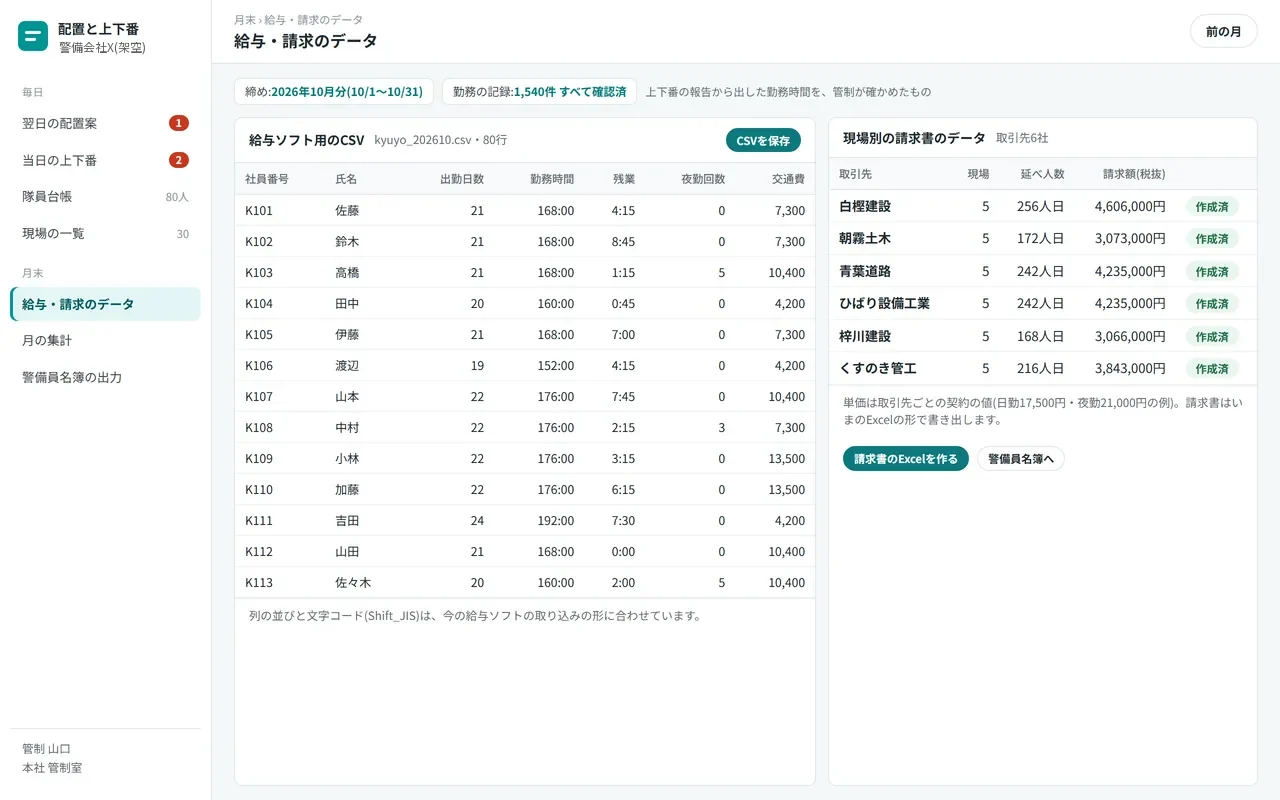
Task: Select client 朝霧土木 in invoice table
Action: [x=865, y=239]
